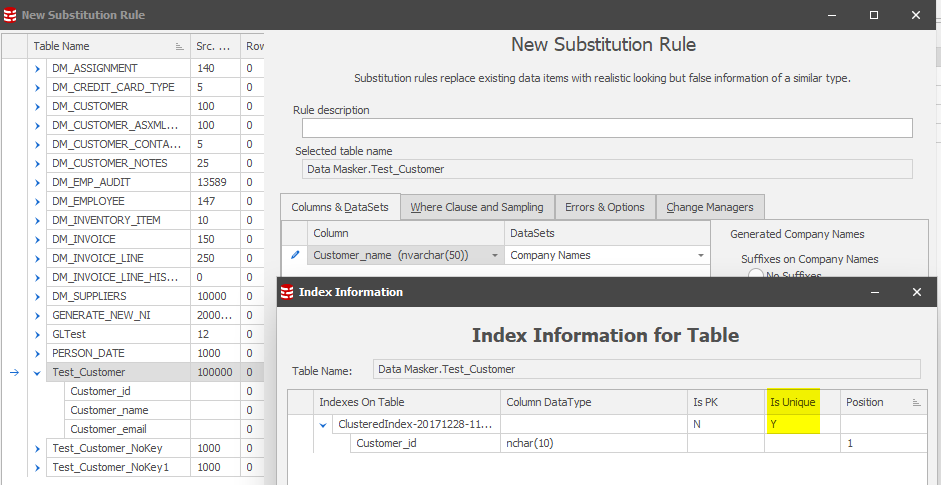Click the row indicator arrow beside Test_Customer

(15, 372)
